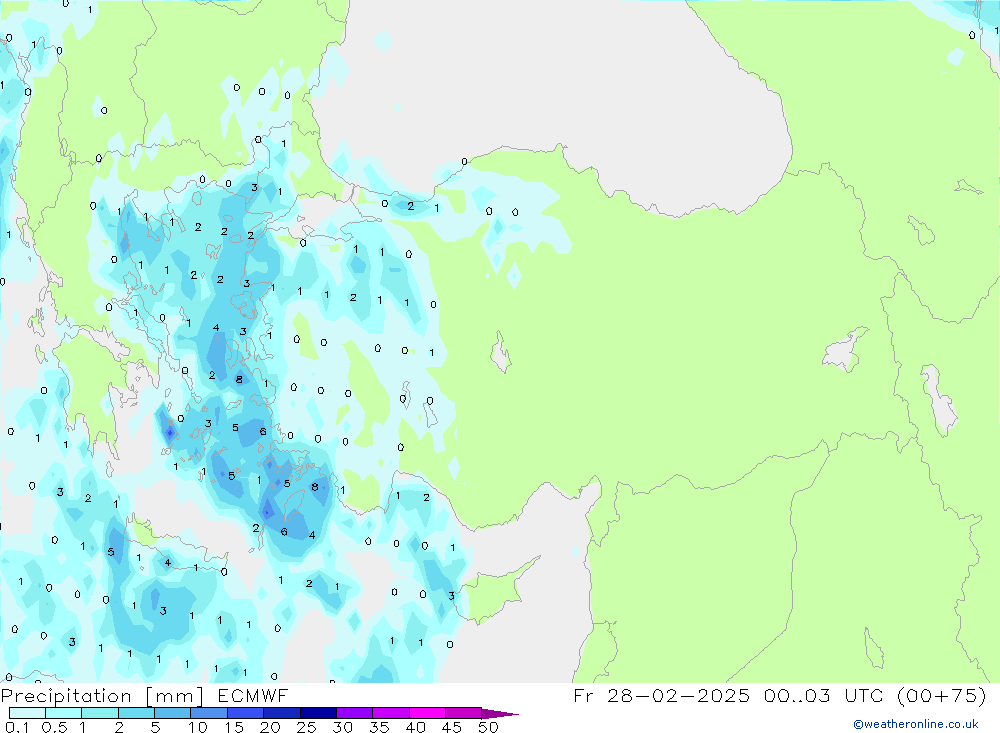
Task: Click the '0.5' legend scale label
Action: (54, 727)
